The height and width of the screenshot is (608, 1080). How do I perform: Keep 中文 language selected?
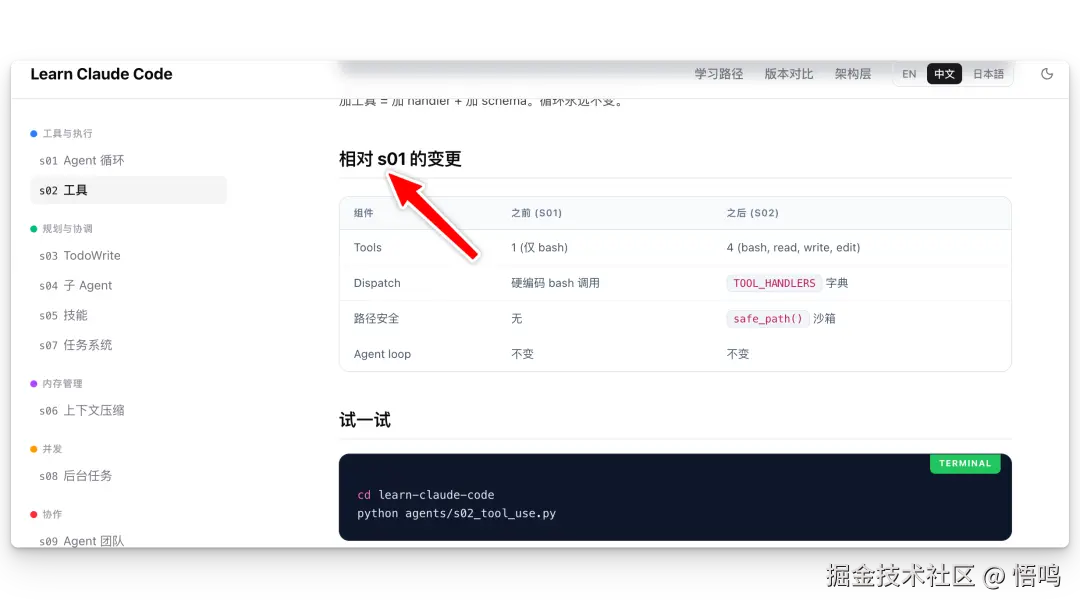944,73
